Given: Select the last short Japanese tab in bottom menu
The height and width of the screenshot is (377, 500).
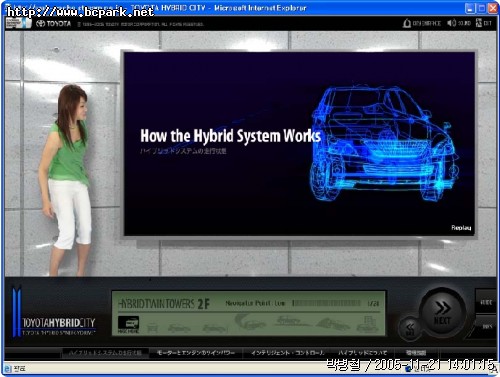Looking at the screenshot, I should [x=416, y=352].
